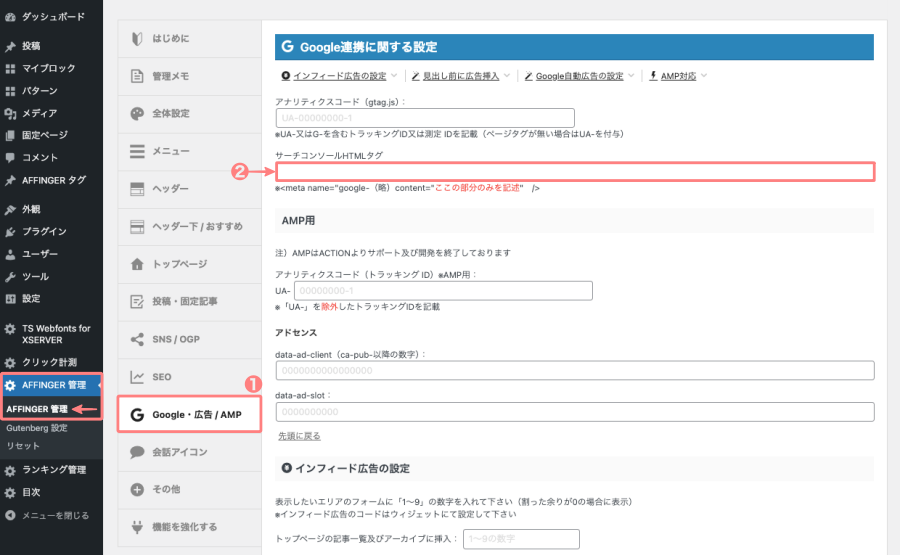Click the メニューを閉じる collapse arrow icon
Viewport: 900px width, 555px height.
tap(10, 515)
